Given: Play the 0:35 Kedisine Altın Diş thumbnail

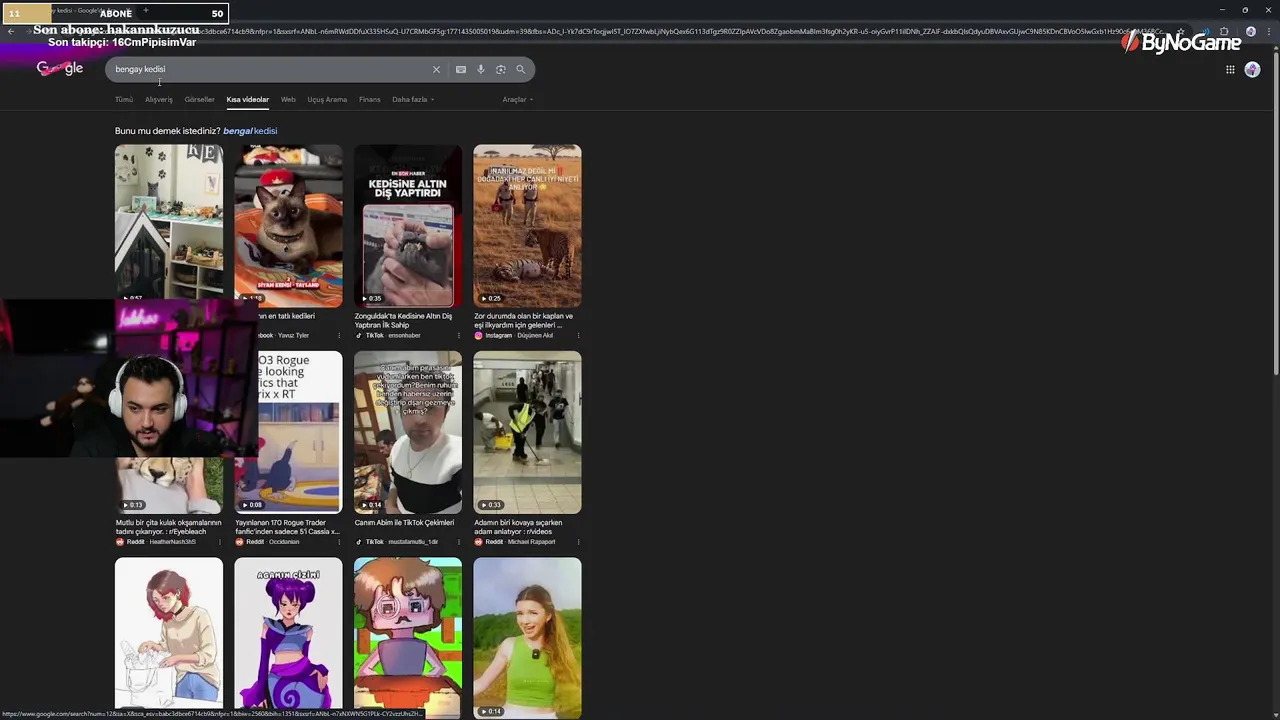Looking at the screenshot, I should (x=408, y=226).
